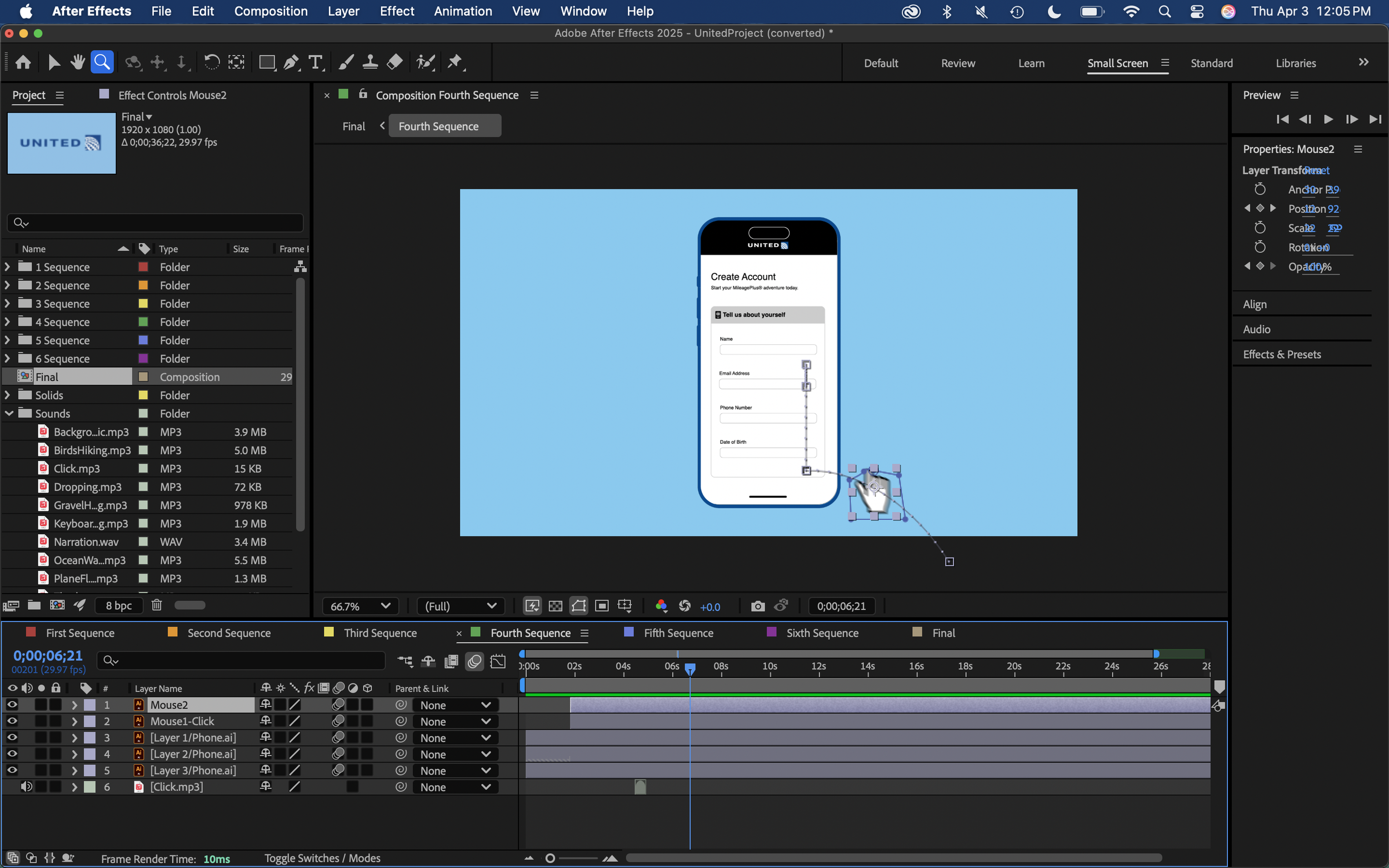The height and width of the screenshot is (868, 1389).
Task: Click the yellow label swatch of 3 Sequence
Action: click(x=143, y=304)
